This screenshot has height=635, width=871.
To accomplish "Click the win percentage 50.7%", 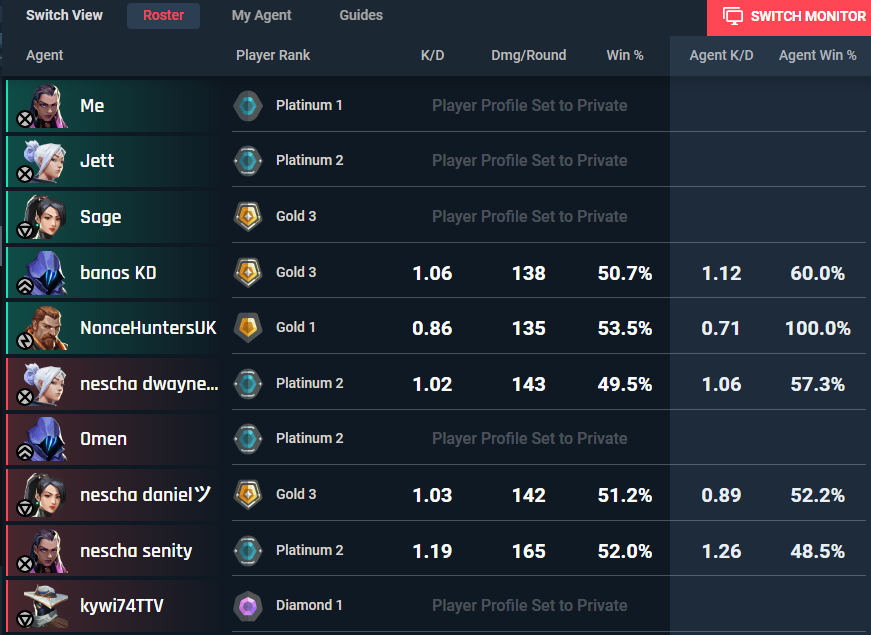I will click(x=625, y=273).
